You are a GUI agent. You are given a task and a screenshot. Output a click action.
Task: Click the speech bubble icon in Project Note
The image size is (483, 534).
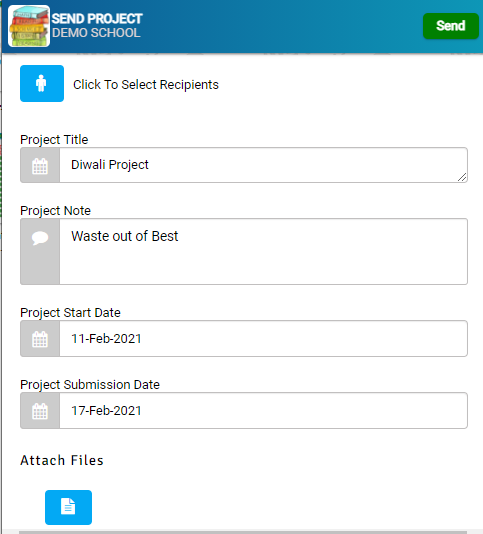40,238
